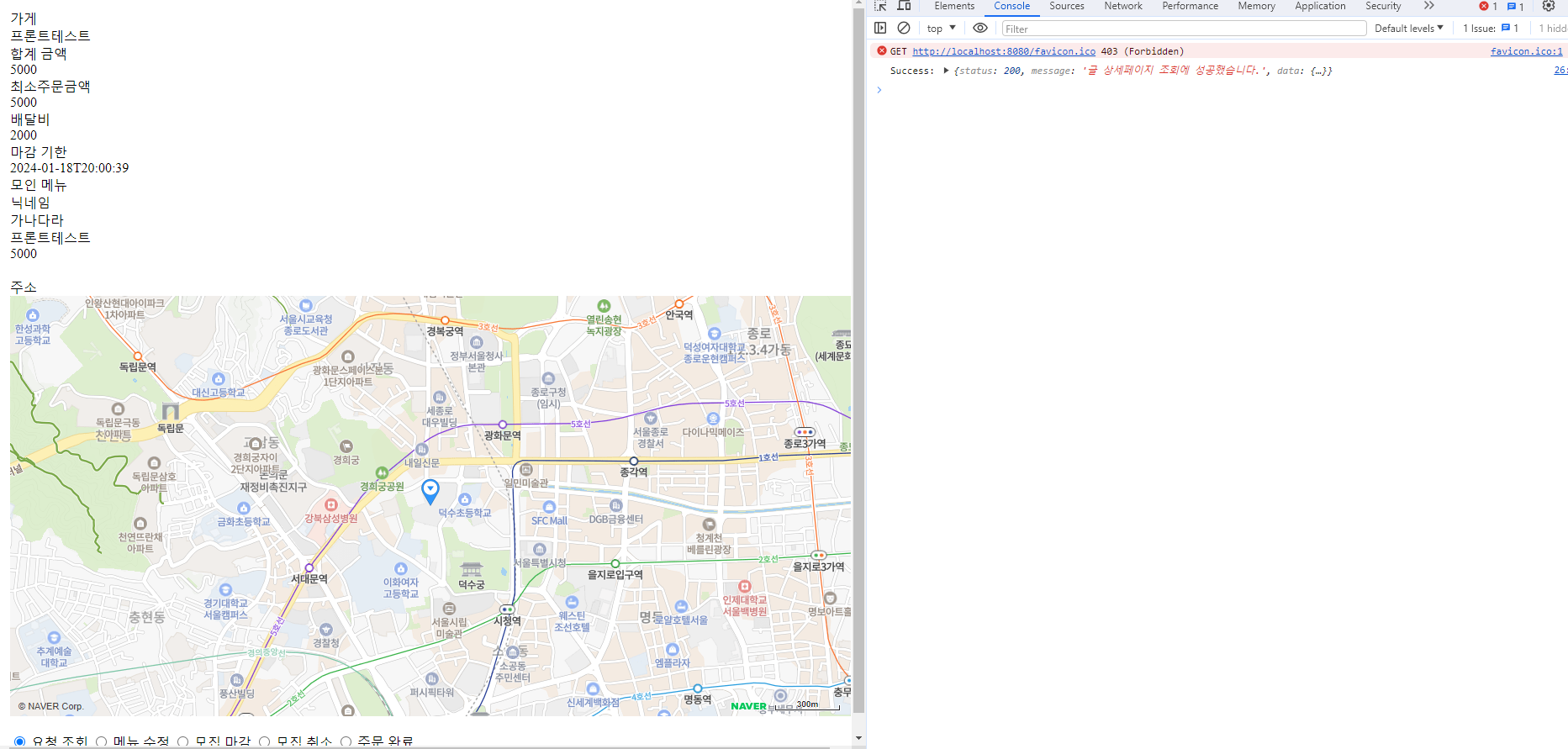Viewport: 1568px width, 749px height.
Task: Clear the console with the ban icon
Action: point(904,28)
